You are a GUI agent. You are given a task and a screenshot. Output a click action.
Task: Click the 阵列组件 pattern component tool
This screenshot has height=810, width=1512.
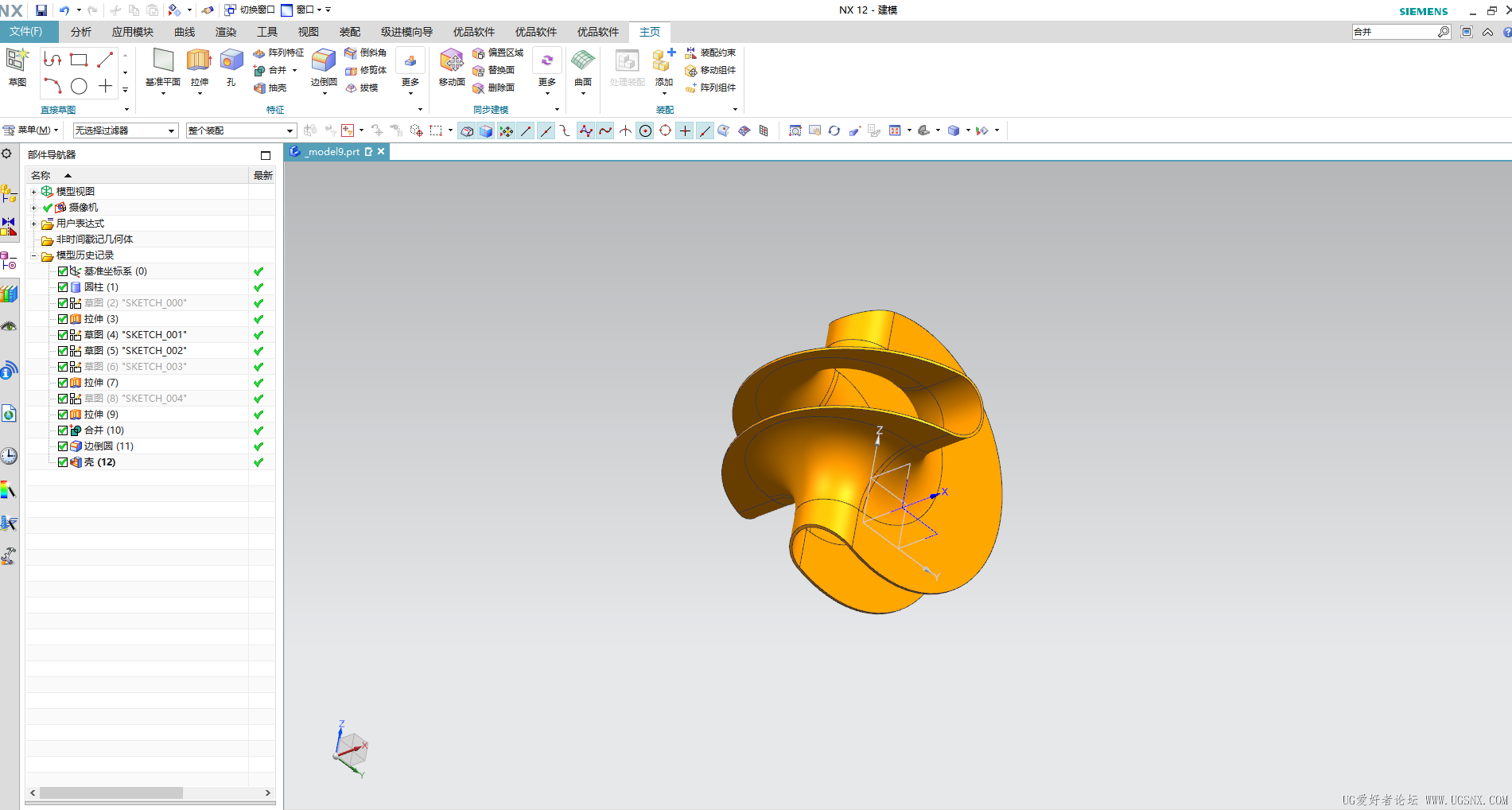tap(710, 88)
